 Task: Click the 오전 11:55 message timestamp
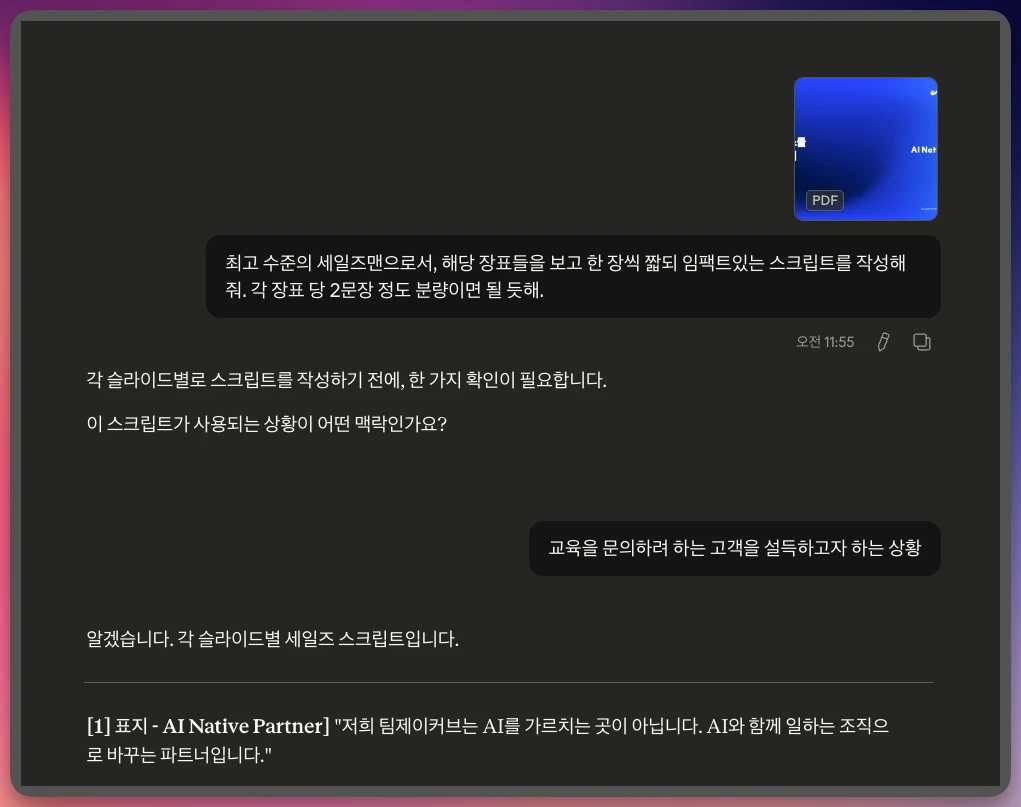(x=825, y=342)
